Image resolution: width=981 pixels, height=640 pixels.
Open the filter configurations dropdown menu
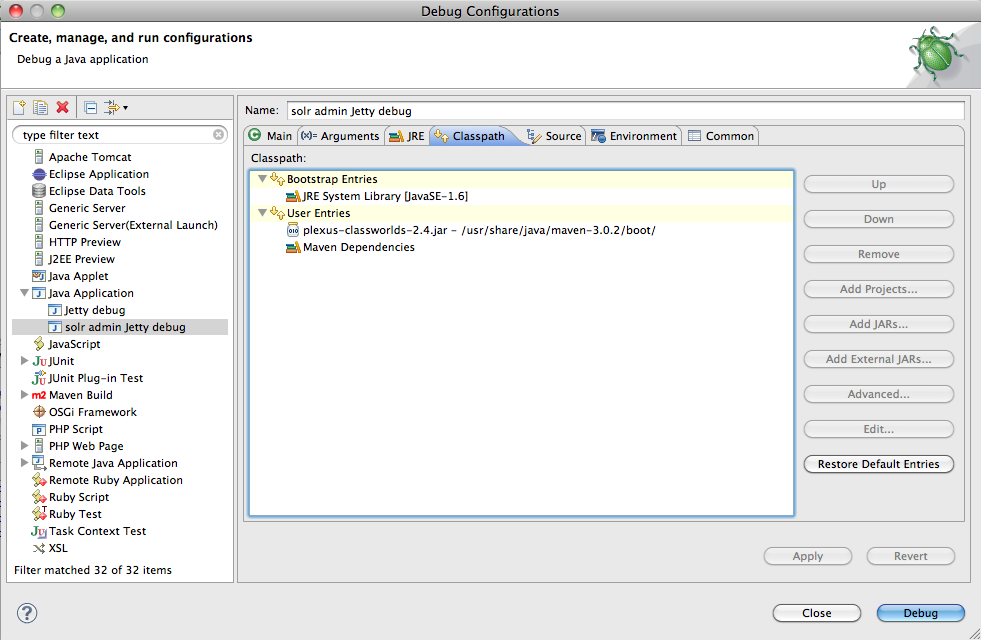[x=116, y=108]
